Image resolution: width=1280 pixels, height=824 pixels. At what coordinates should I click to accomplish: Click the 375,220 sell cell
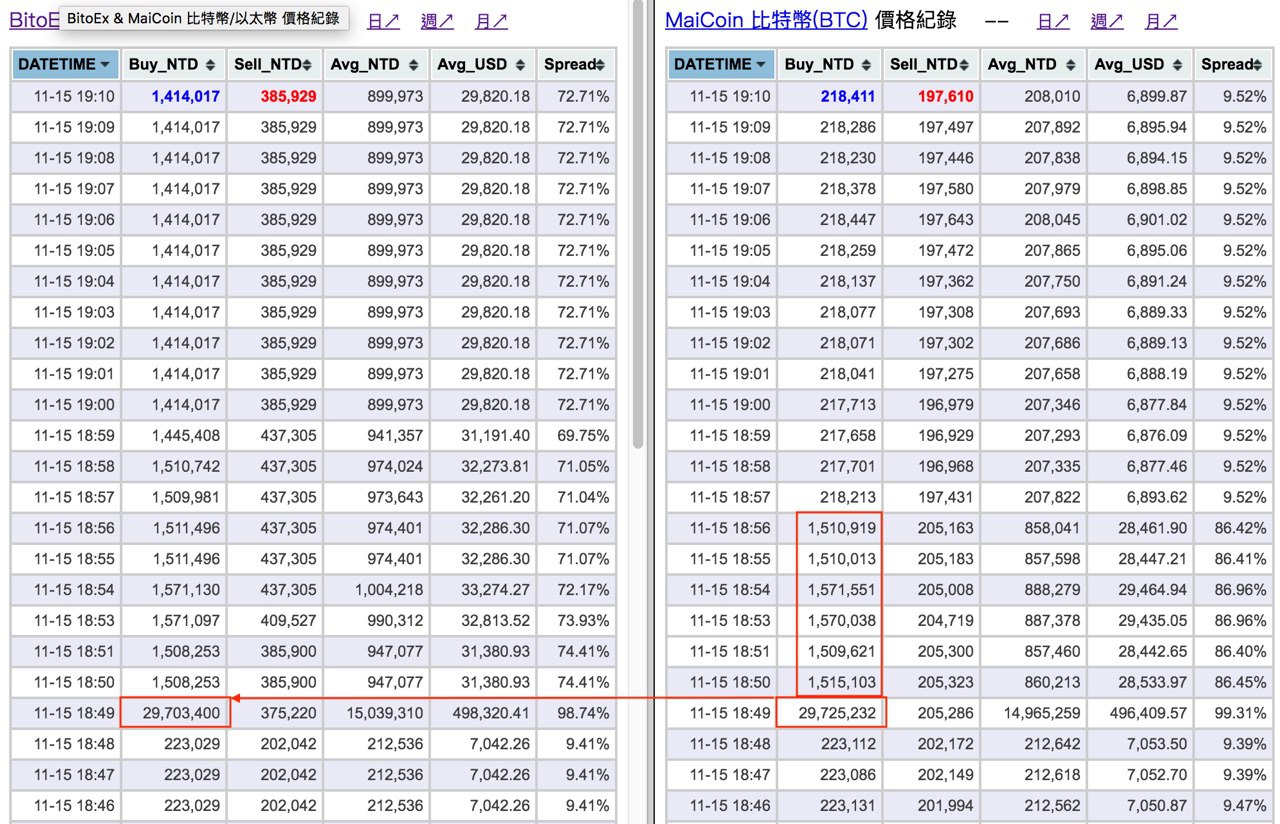click(274, 713)
